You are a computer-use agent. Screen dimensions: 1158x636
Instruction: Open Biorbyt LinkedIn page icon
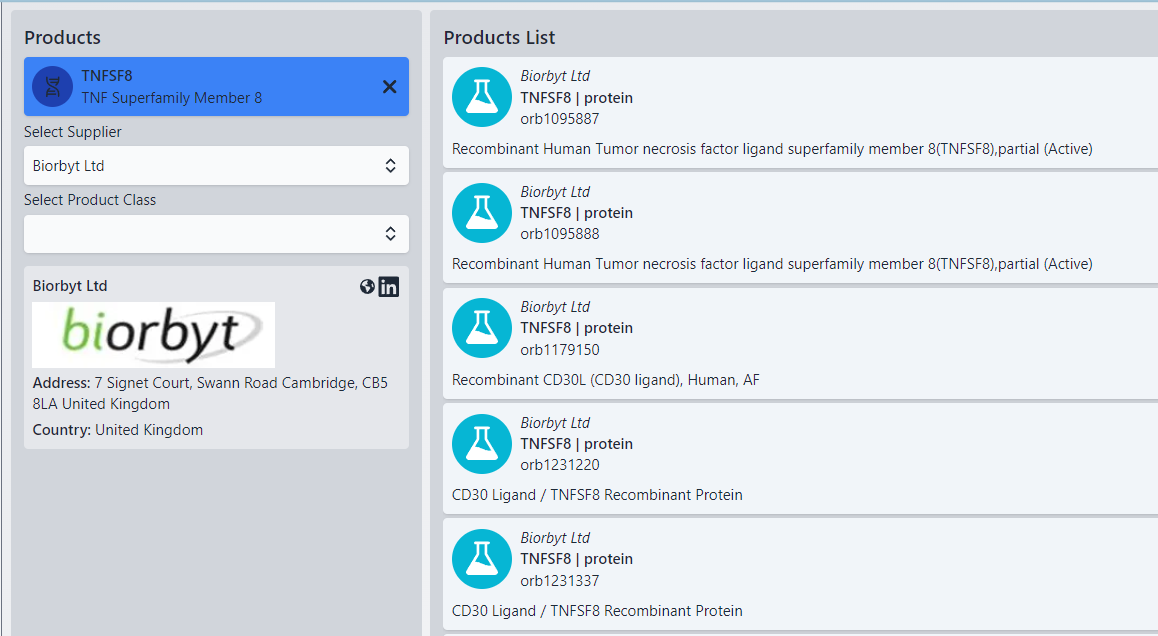(388, 287)
